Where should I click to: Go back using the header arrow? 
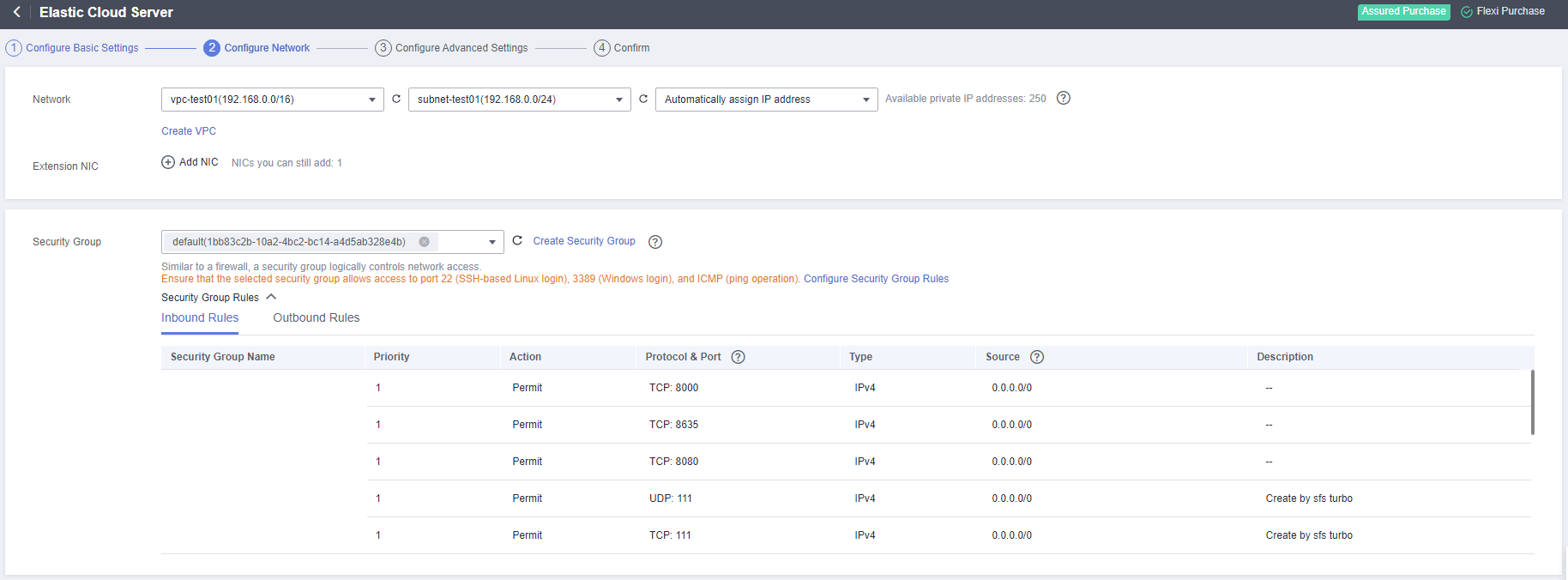(16, 12)
